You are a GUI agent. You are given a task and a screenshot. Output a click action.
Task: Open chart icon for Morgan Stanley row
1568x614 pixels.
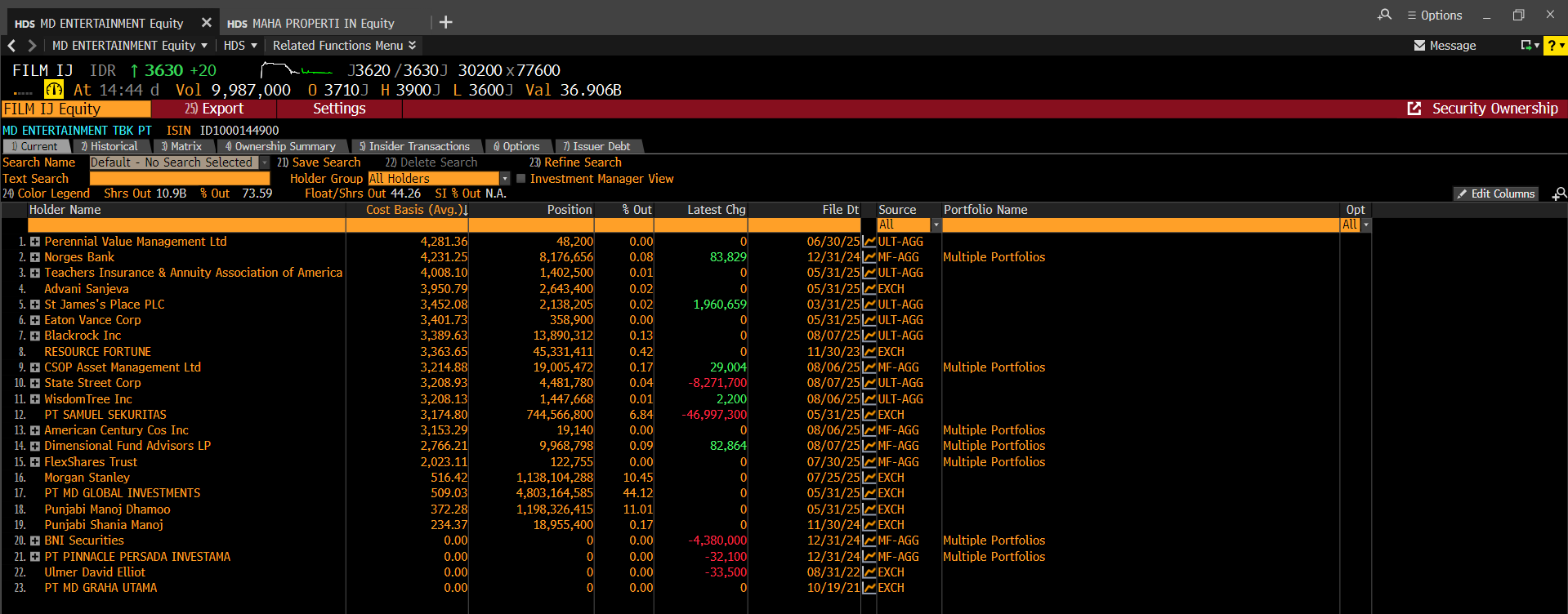tap(869, 478)
